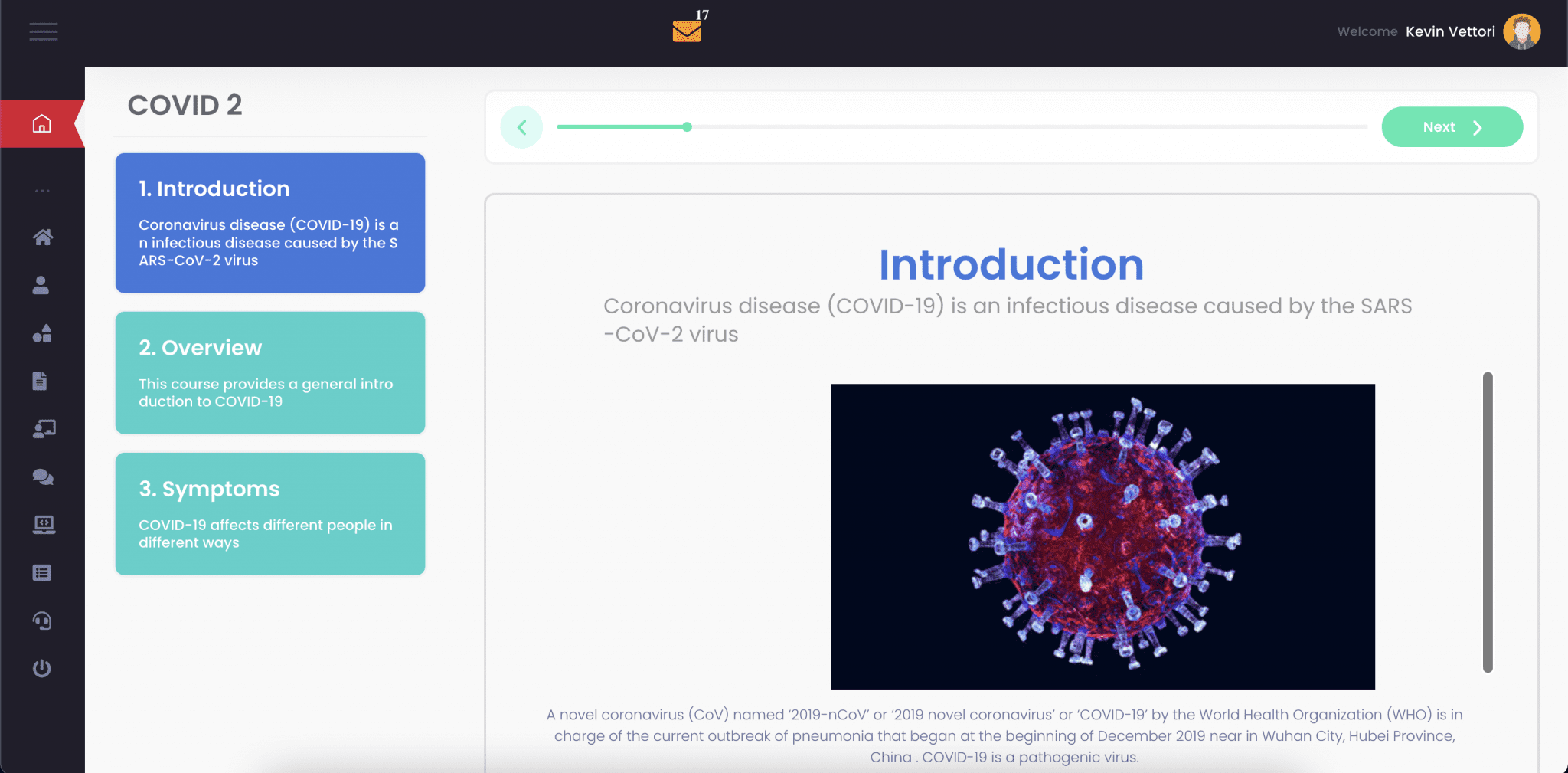Open the document sidebar icon

[x=41, y=381]
